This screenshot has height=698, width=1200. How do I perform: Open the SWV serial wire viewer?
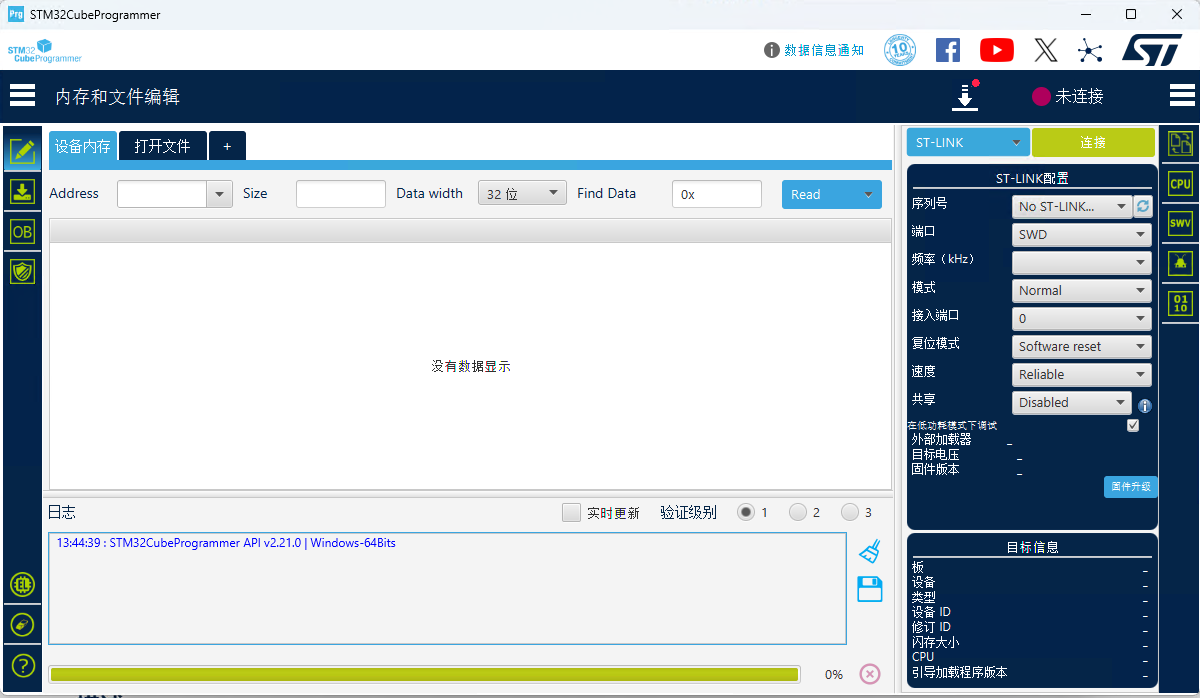pyautogui.click(x=1179, y=222)
